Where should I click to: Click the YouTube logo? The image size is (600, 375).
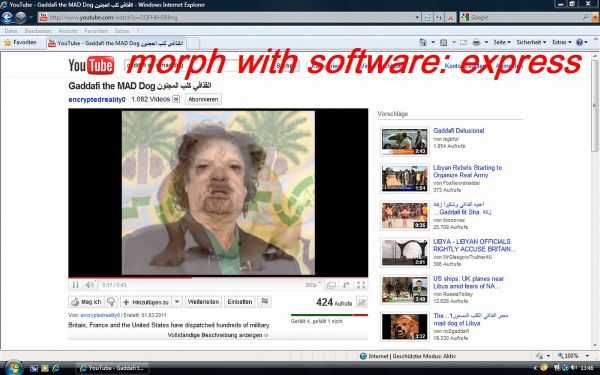[x=91, y=65]
